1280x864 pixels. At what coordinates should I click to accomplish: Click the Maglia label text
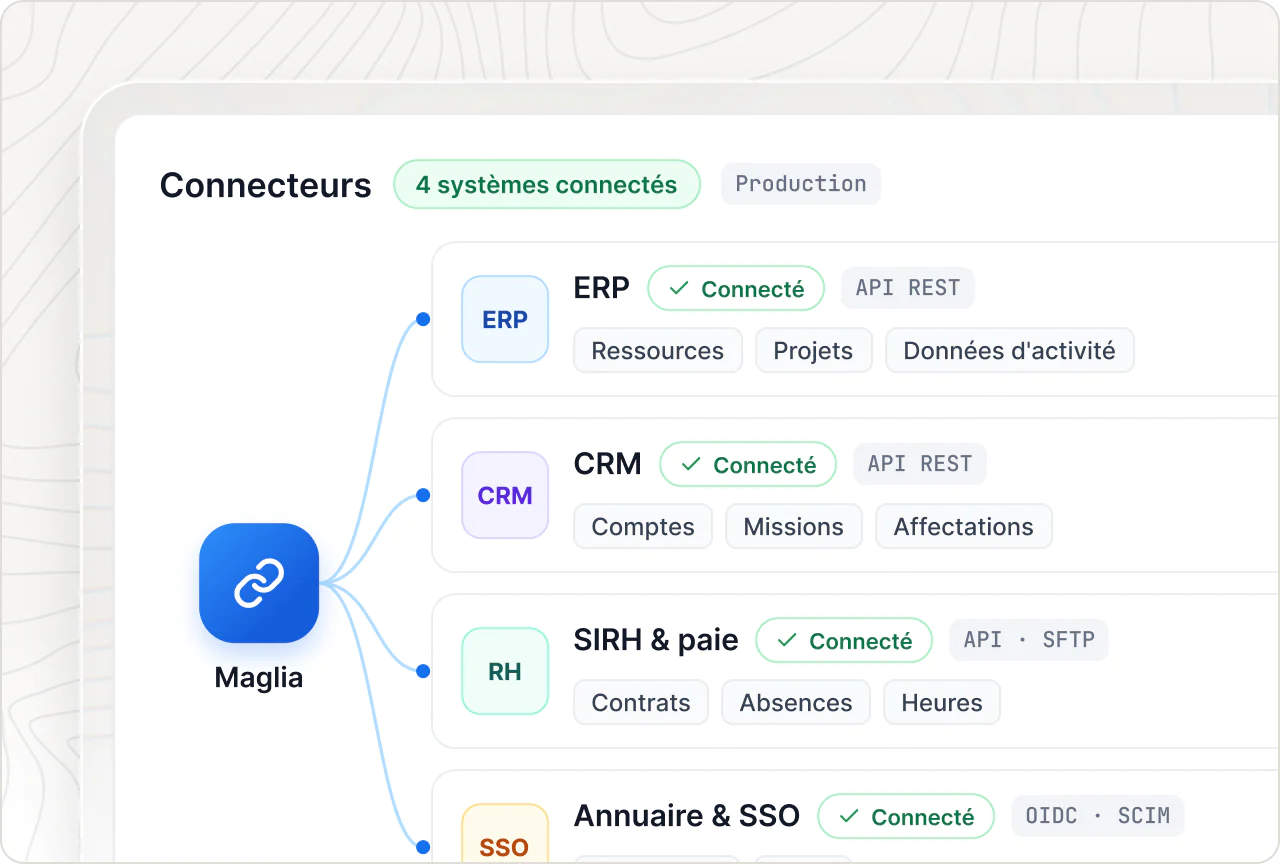coord(259,678)
